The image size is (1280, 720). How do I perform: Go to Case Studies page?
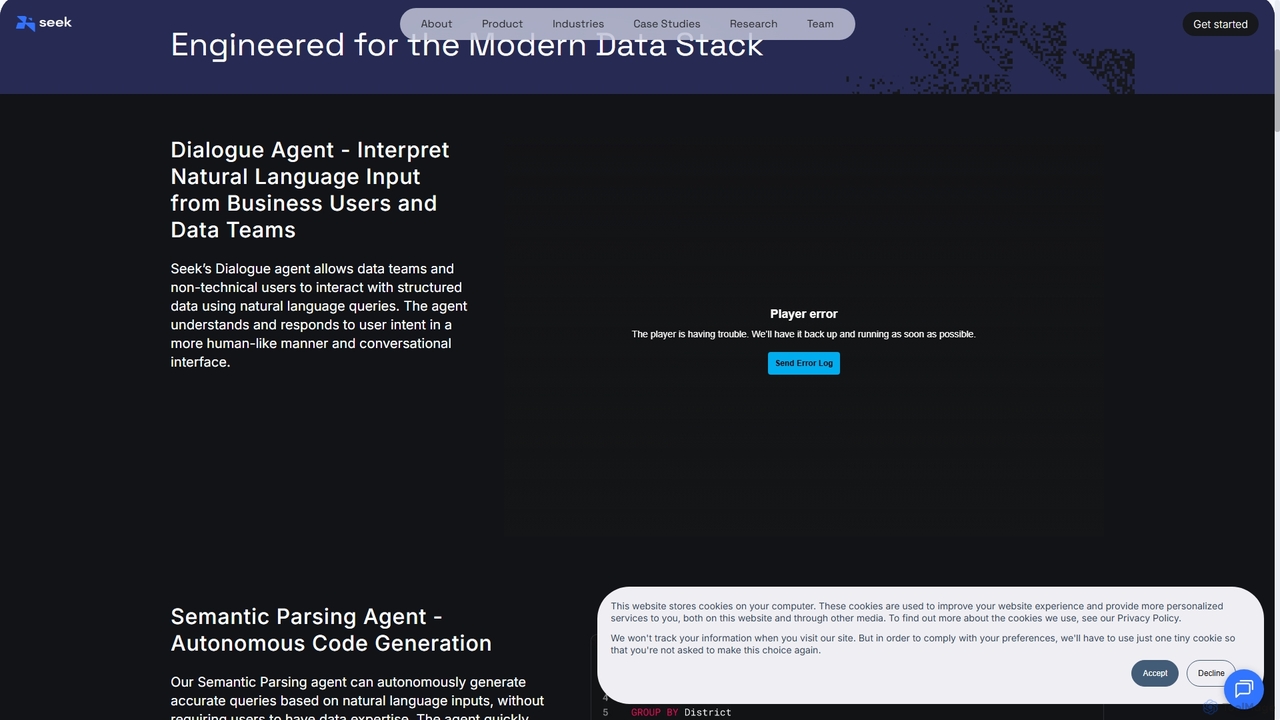[x=666, y=24]
